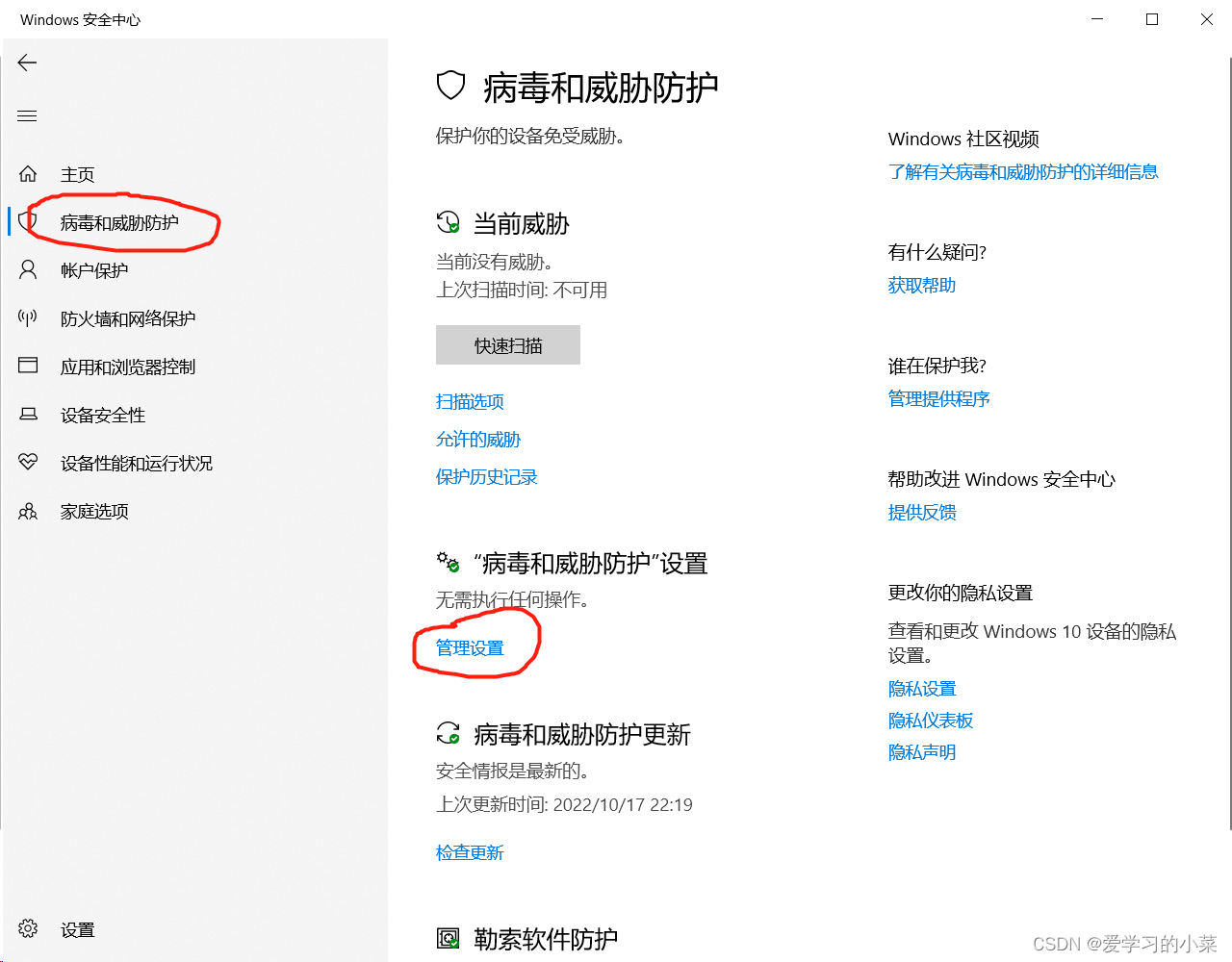Open 防火墙和网络保护 section
The width and height of the screenshot is (1232, 962).
point(128,318)
